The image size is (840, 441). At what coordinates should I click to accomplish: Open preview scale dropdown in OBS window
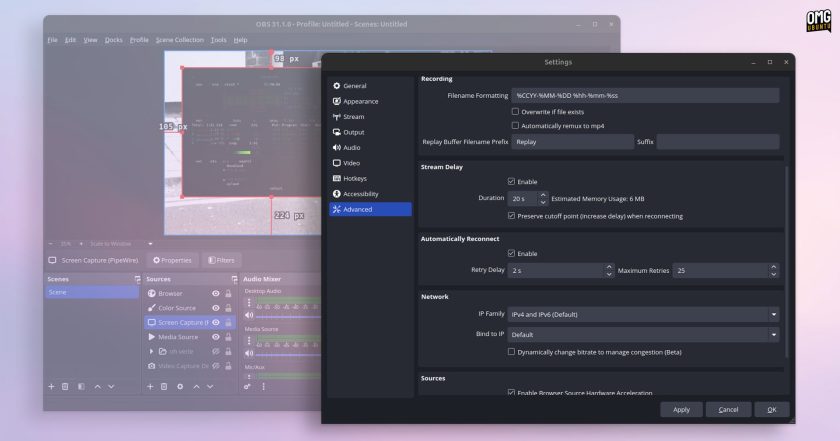150,244
